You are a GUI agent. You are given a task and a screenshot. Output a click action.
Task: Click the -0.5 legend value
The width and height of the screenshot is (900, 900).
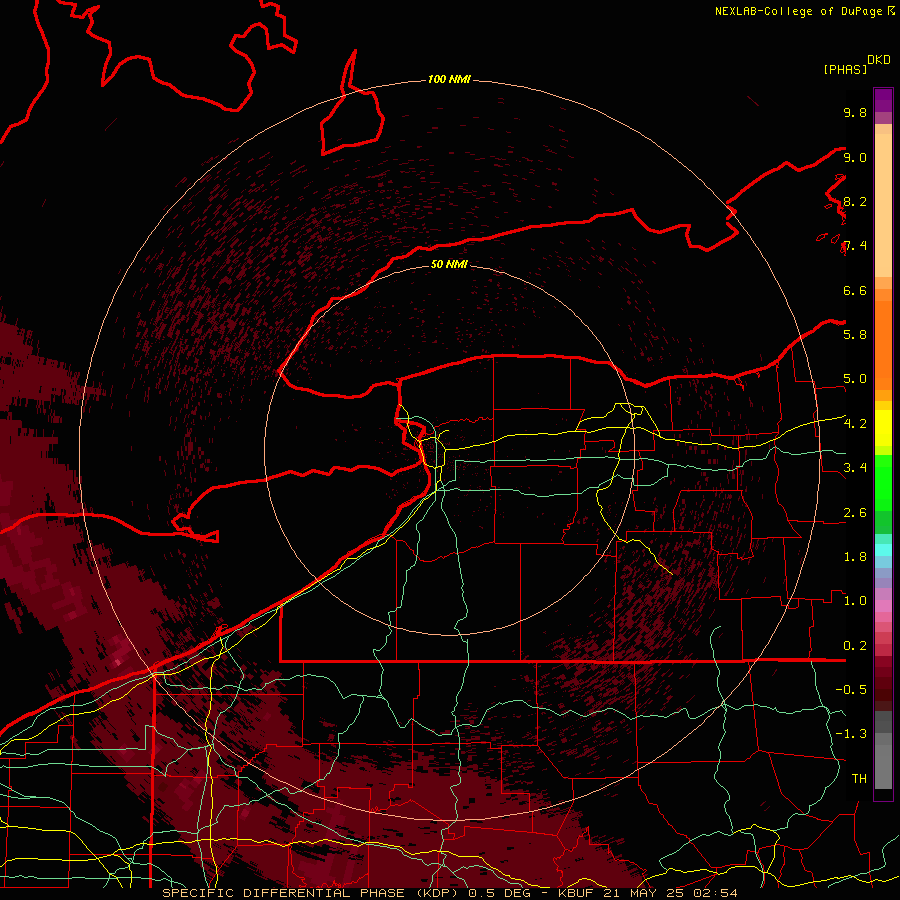pyautogui.click(x=851, y=689)
